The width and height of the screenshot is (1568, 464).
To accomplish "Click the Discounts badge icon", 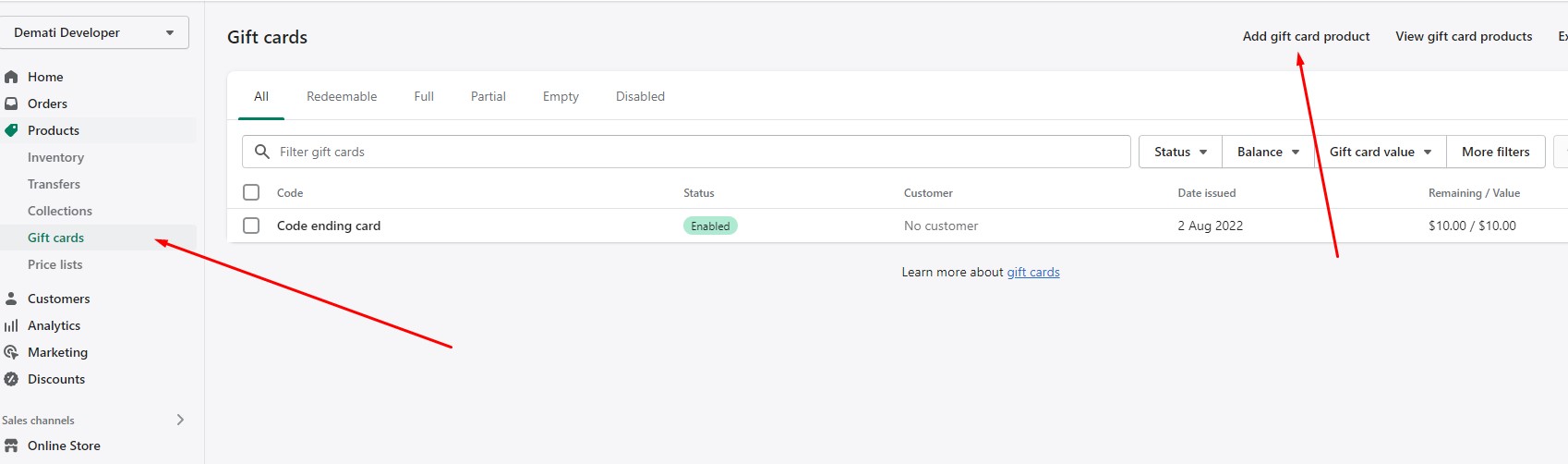I will [11, 379].
